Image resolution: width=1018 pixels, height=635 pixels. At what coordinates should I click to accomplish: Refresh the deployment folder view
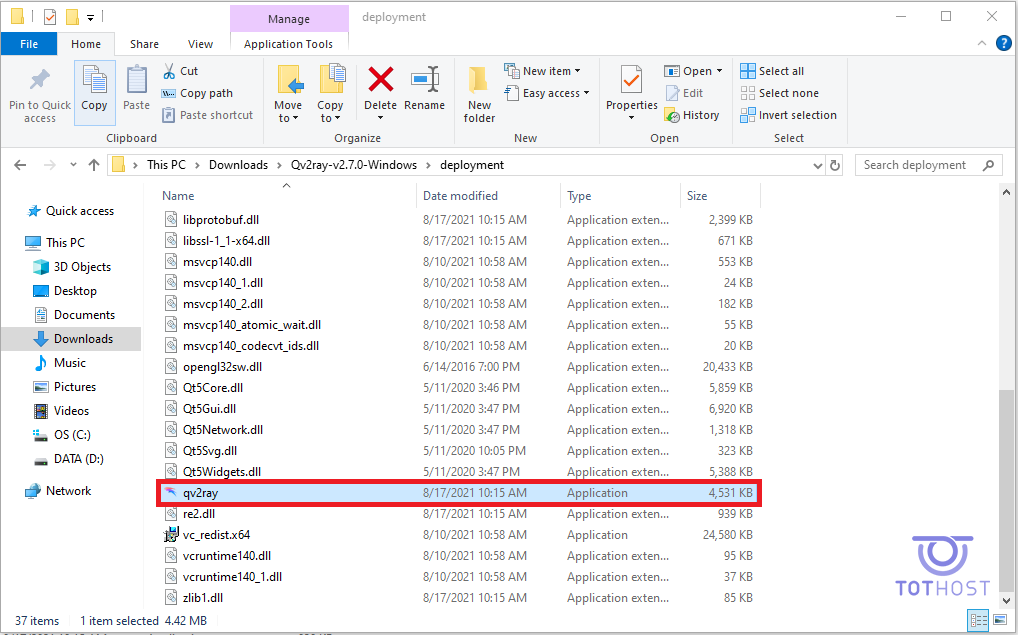pos(835,165)
